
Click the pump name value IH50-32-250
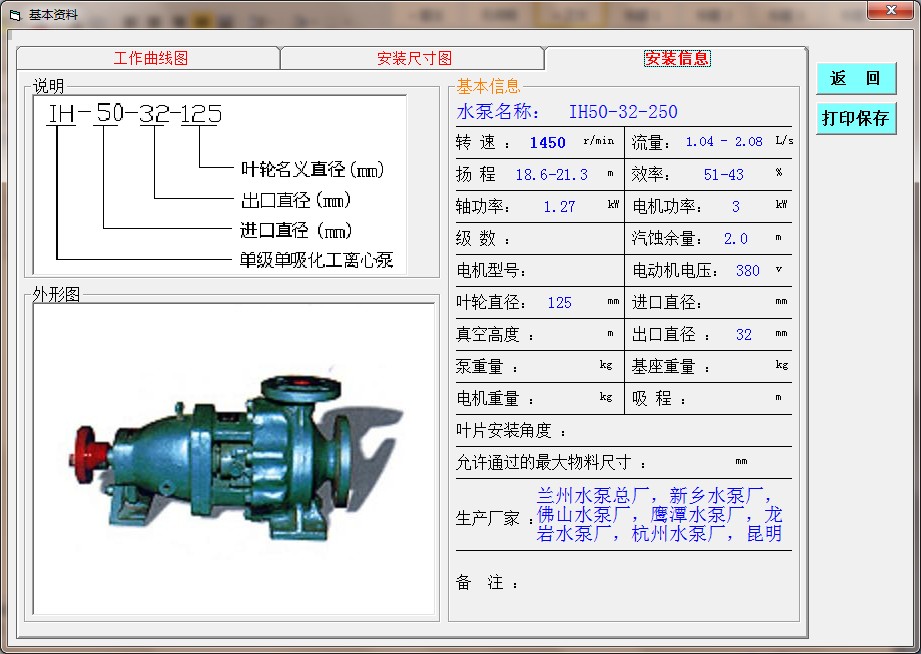tap(623, 112)
